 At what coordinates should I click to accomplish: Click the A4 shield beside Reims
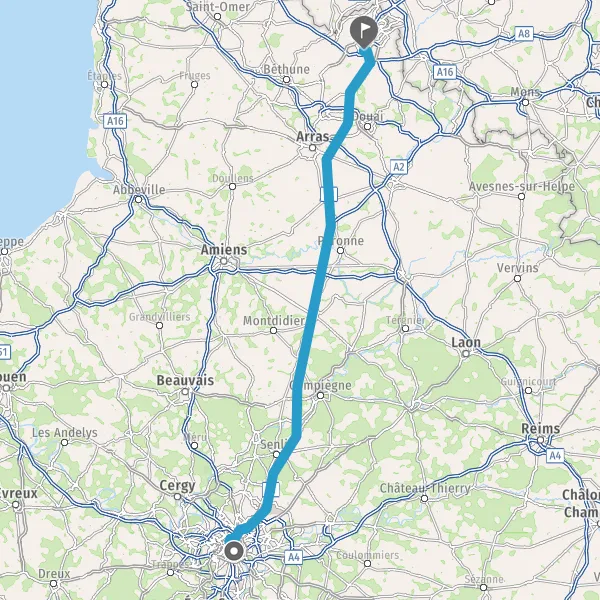click(x=555, y=455)
